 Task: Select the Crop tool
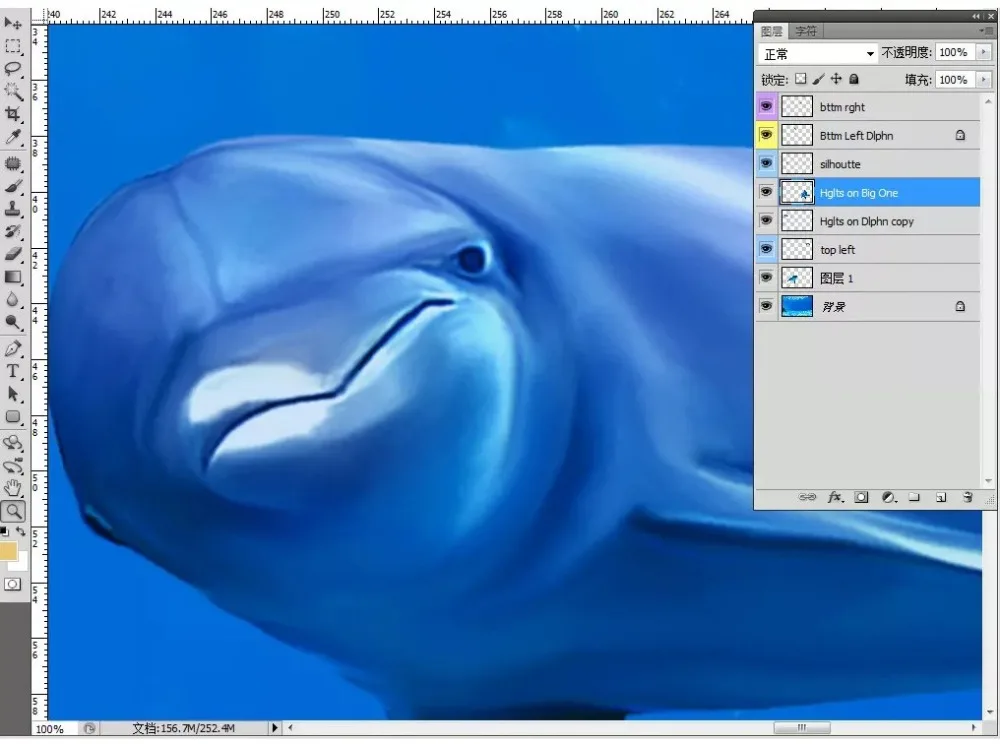(x=13, y=114)
